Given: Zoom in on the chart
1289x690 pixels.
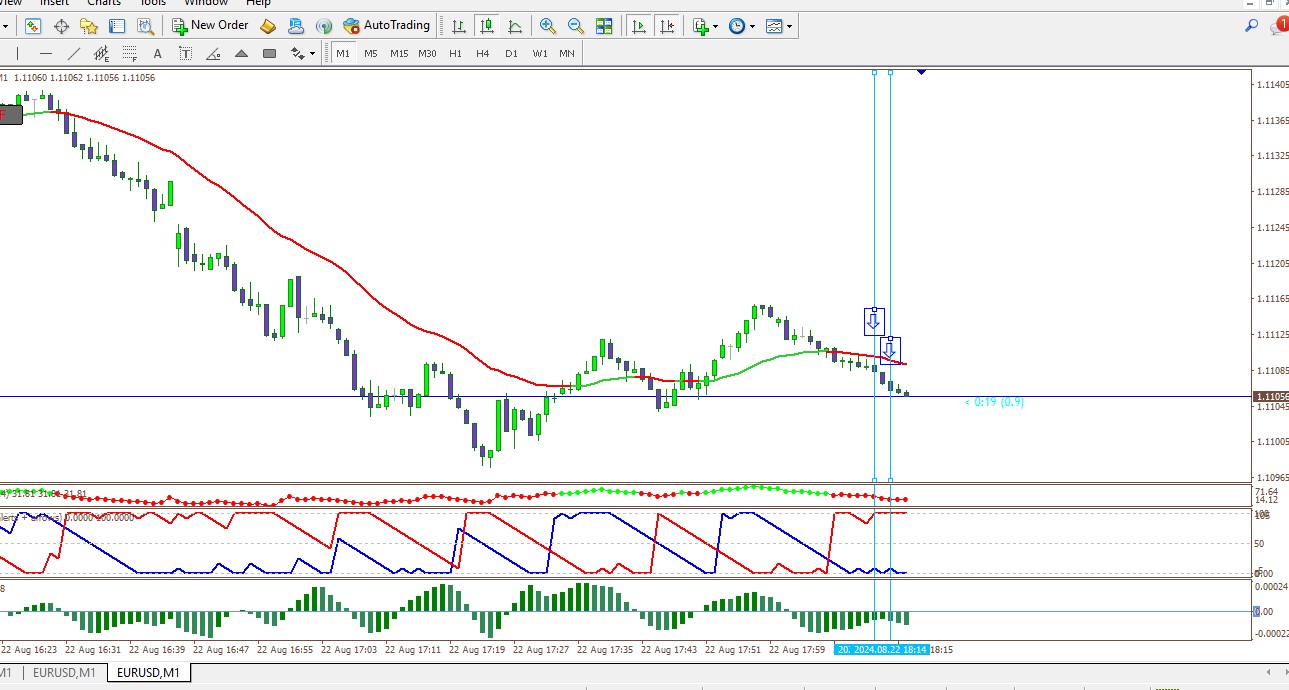Looking at the screenshot, I should pyautogui.click(x=548, y=26).
